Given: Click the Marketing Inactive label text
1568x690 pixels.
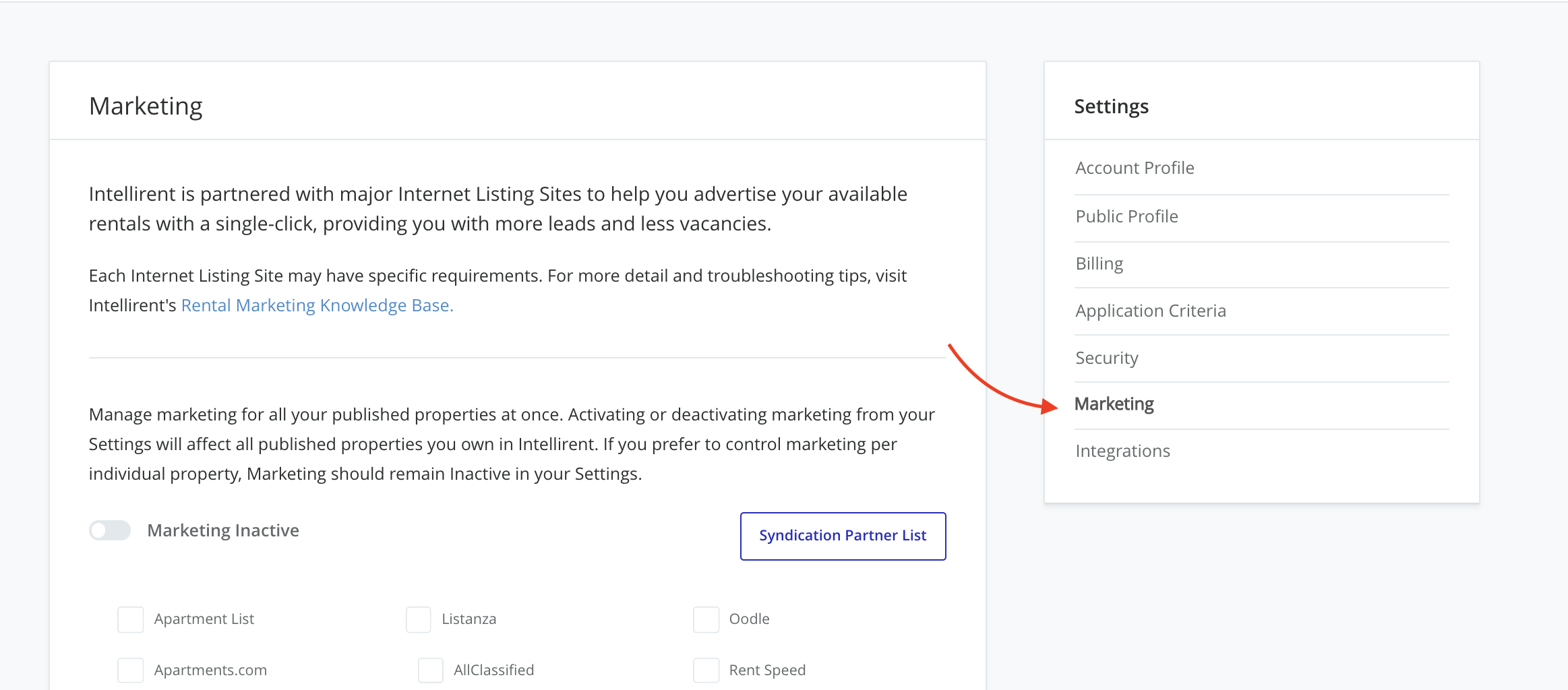Looking at the screenshot, I should pyautogui.click(x=223, y=530).
